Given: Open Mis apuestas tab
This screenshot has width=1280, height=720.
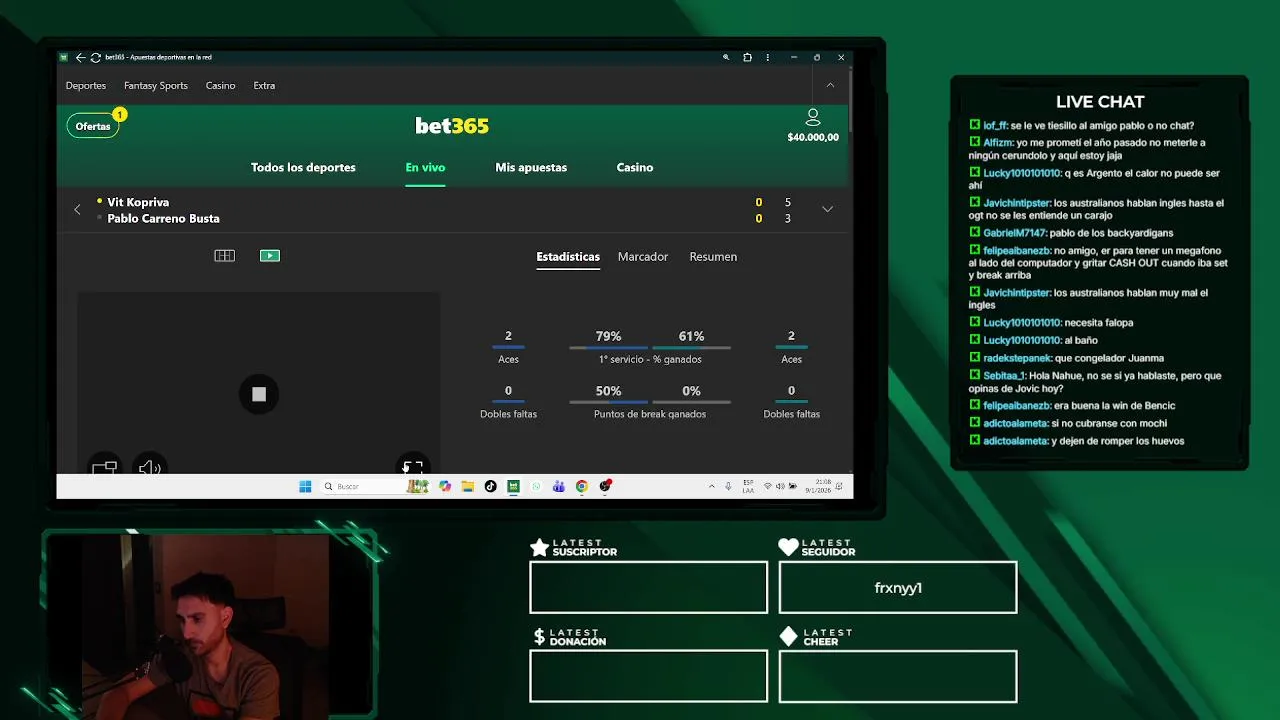Looking at the screenshot, I should click(531, 167).
